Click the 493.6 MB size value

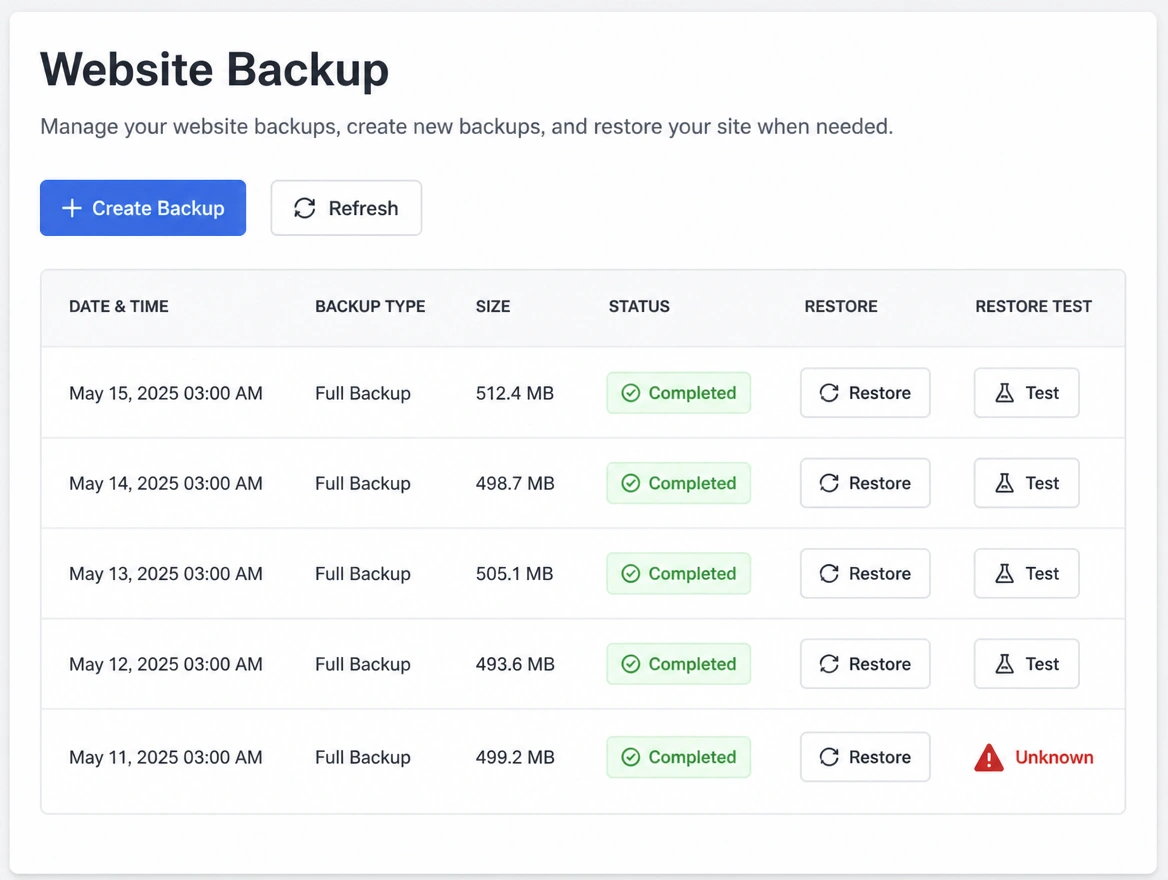[515, 663]
